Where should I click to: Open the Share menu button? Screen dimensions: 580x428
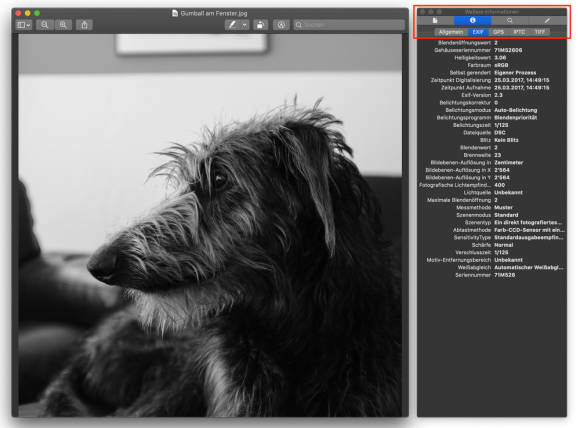tap(84, 25)
